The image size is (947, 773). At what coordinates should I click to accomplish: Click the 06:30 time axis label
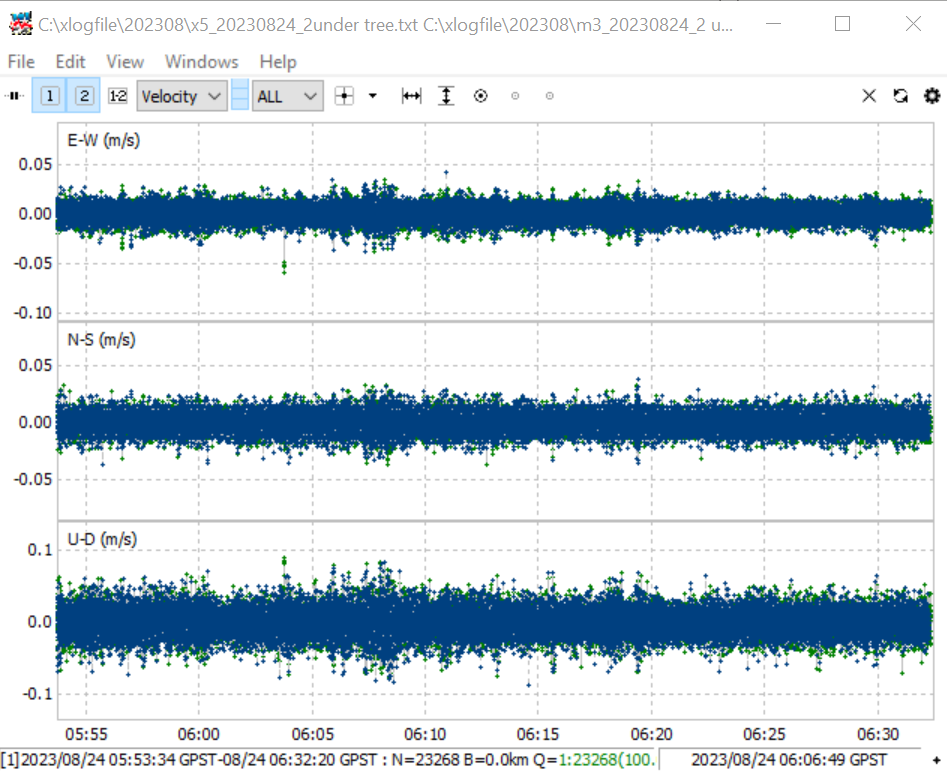tap(878, 734)
